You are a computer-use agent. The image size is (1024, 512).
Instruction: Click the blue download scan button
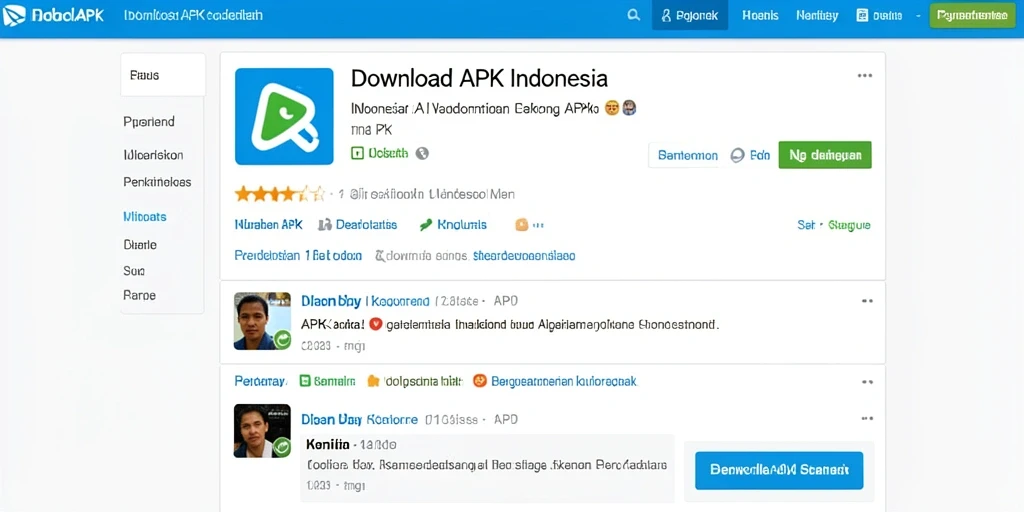click(779, 470)
